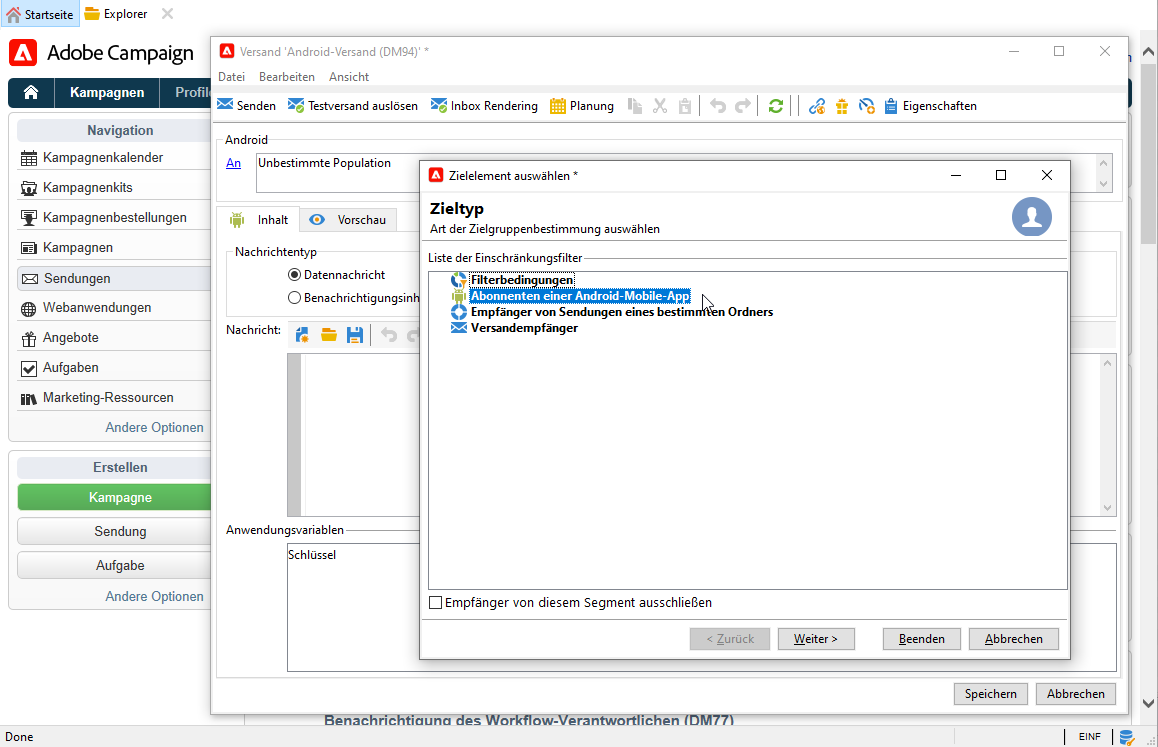Open Inbox Rendering from toolbar

point(484,106)
